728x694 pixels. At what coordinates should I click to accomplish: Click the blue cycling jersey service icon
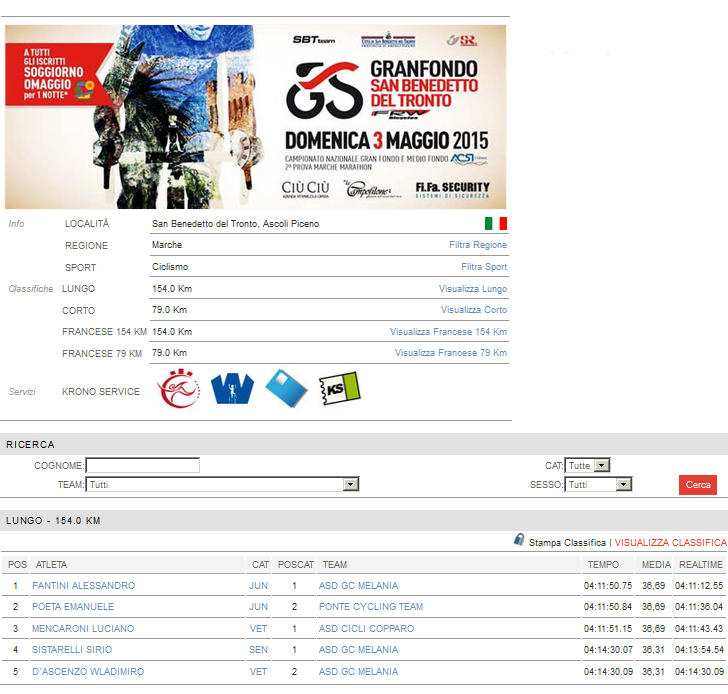coord(232,389)
